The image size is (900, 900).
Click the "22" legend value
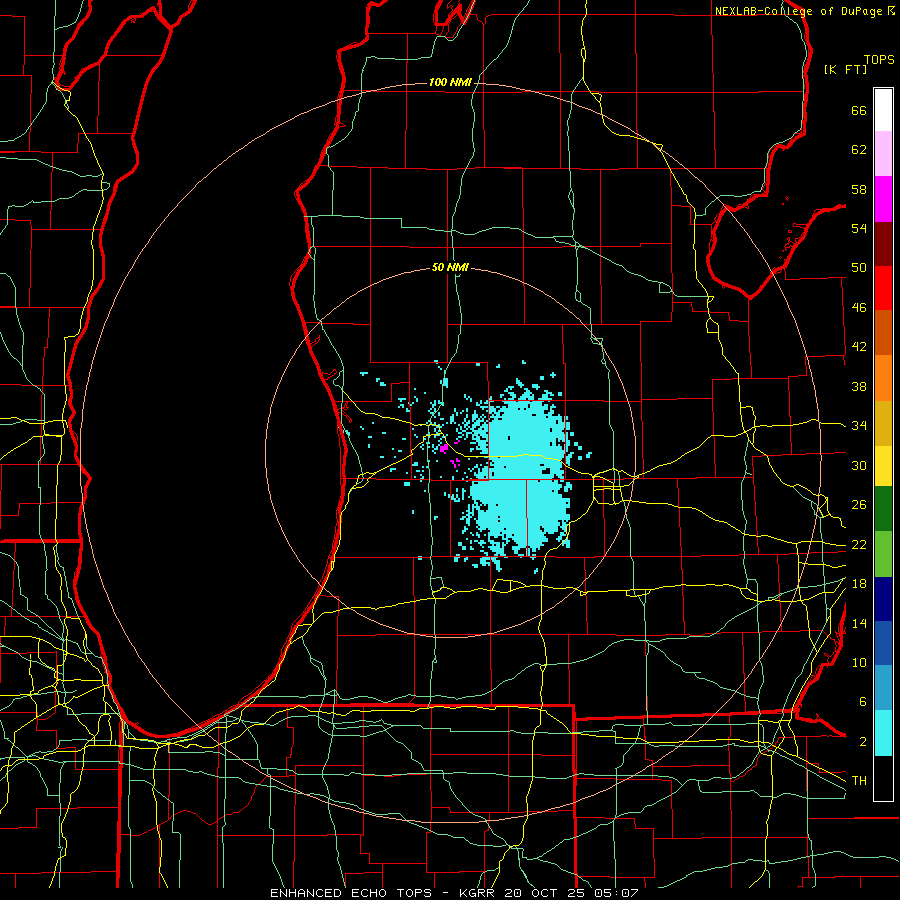point(859,544)
